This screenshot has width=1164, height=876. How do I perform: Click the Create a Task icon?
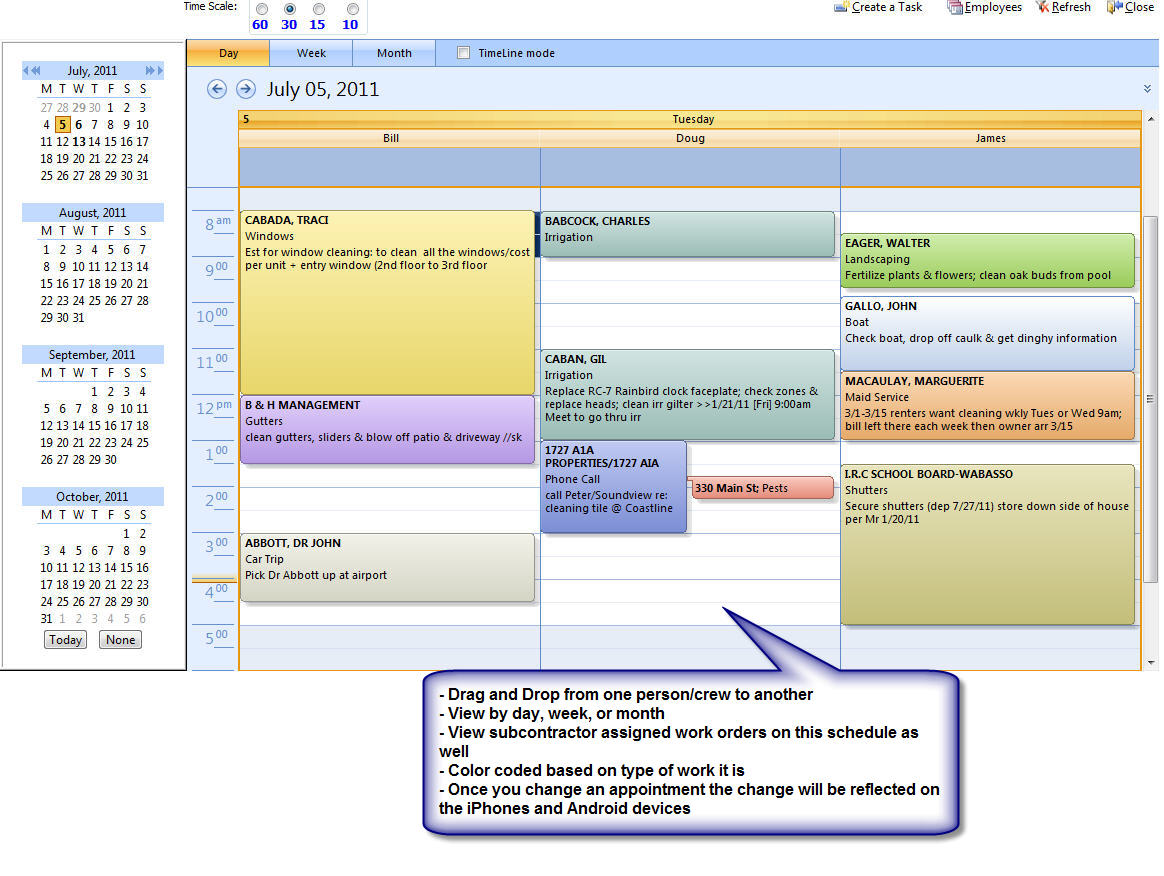tap(841, 7)
